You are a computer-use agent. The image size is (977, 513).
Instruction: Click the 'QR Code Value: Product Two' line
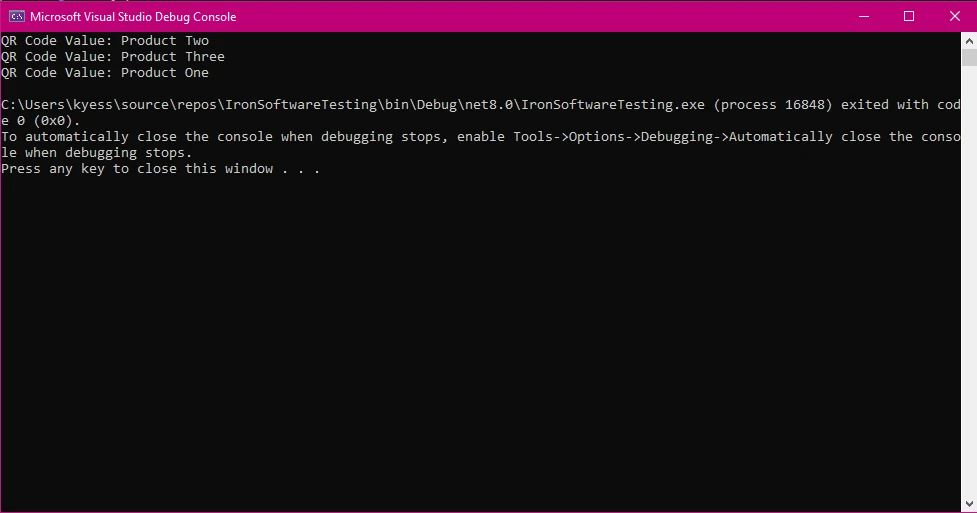pos(105,41)
